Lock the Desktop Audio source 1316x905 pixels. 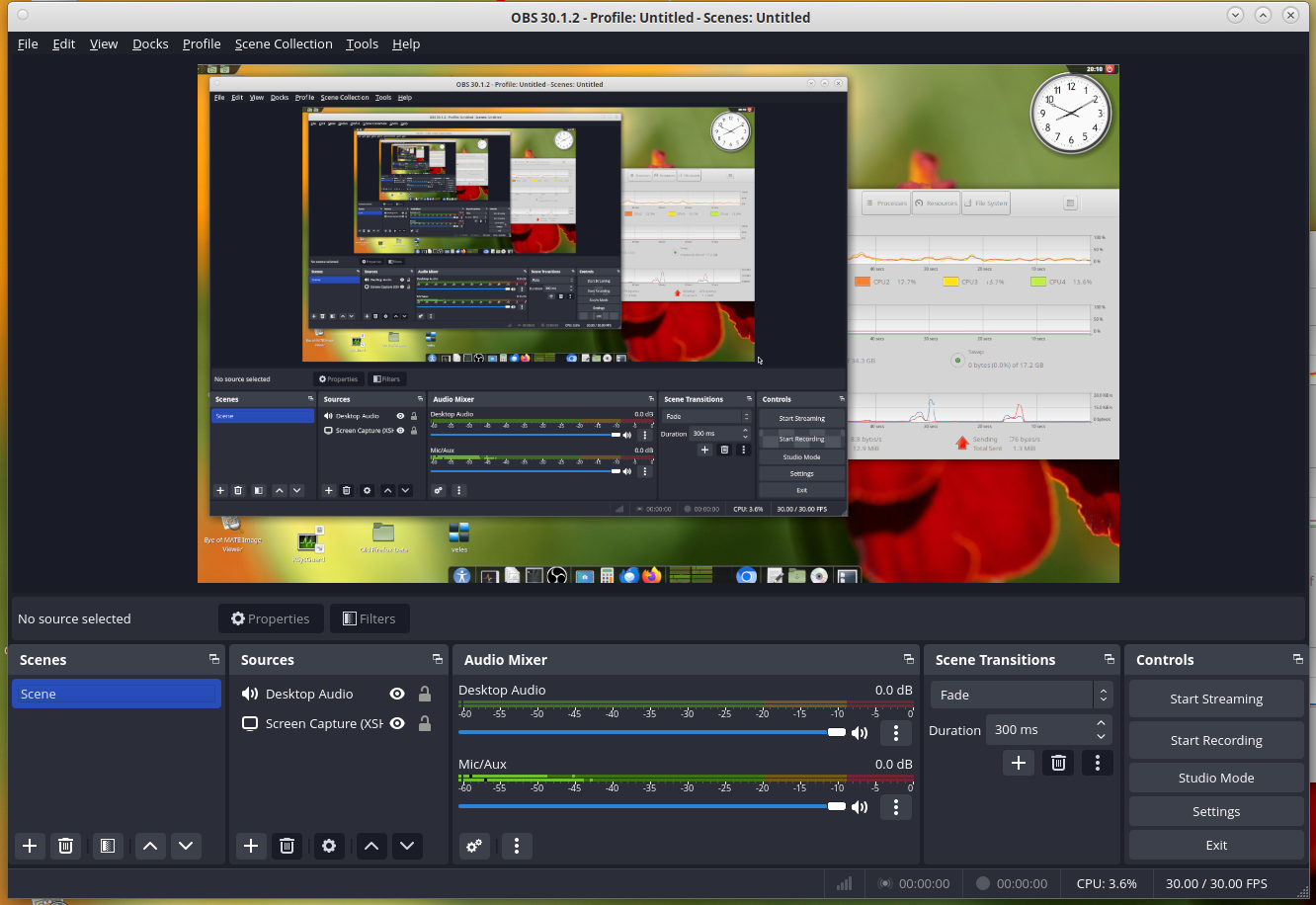[x=424, y=694]
